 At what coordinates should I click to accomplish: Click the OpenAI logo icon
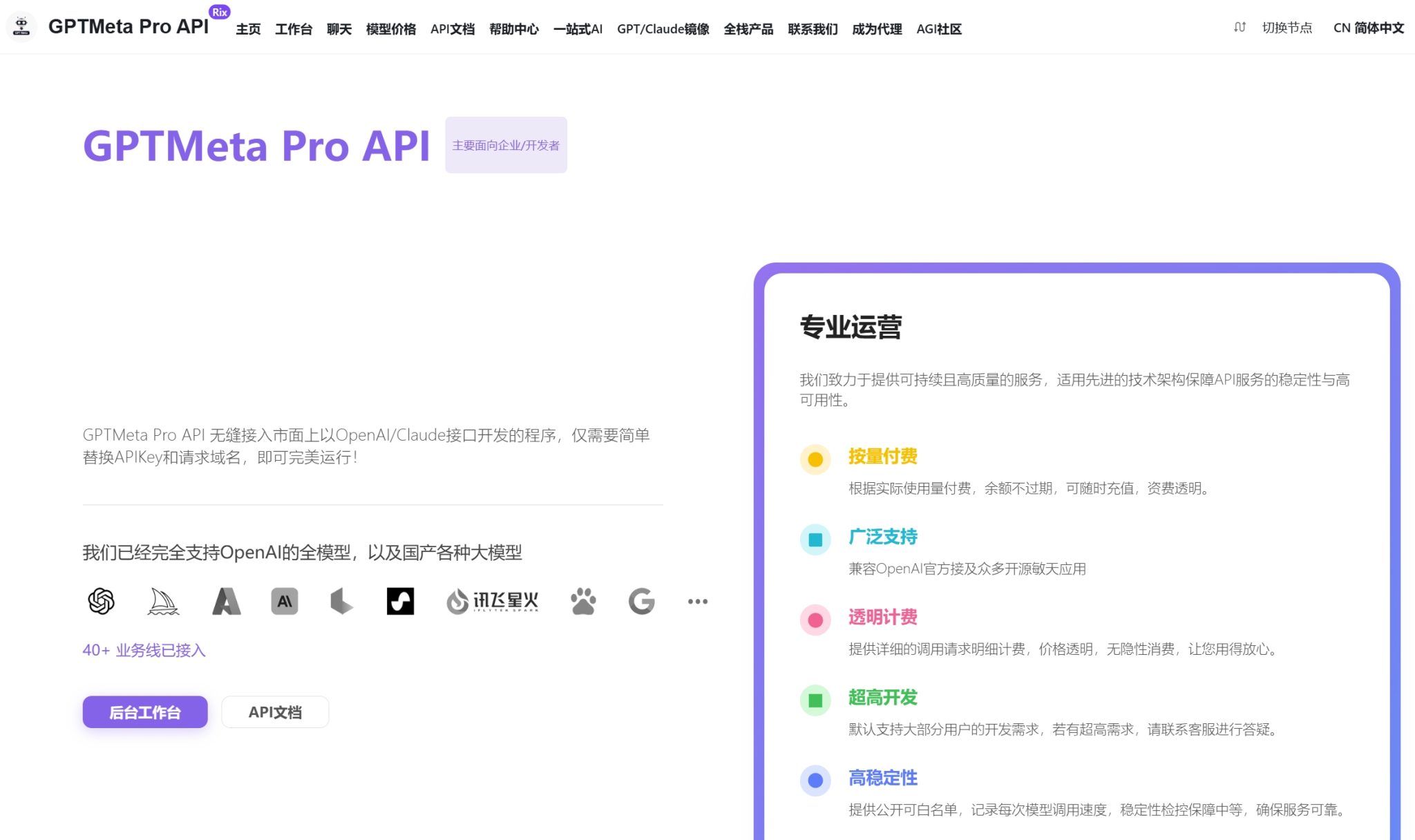click(x=101, y=600)
